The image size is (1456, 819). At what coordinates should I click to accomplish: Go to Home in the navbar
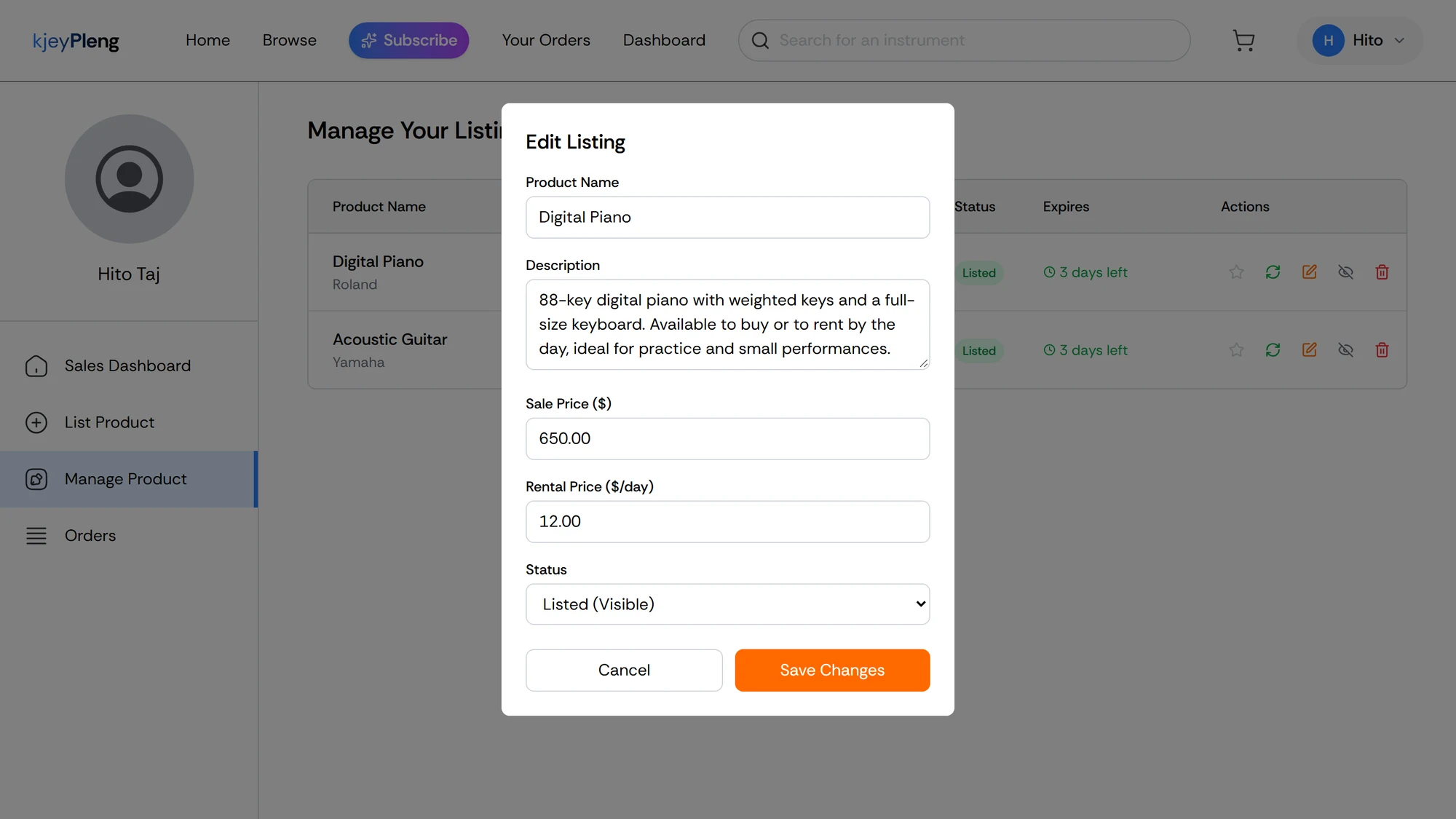tap(207, 41)
